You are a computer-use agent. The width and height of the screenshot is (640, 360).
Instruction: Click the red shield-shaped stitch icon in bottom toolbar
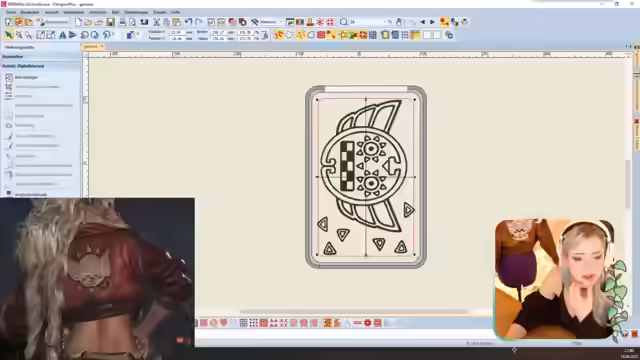[223, 323]
